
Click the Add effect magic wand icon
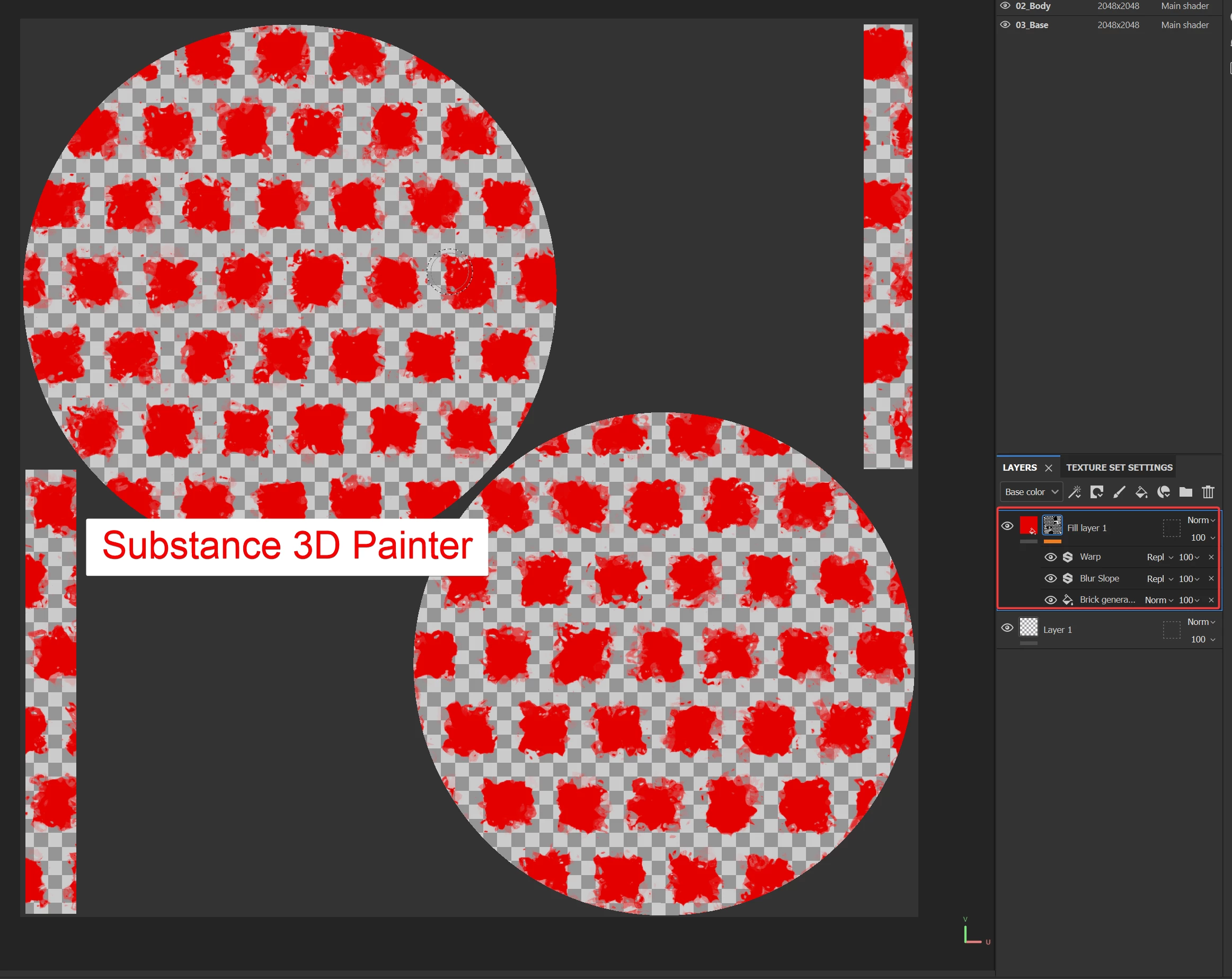click(1074, 492)
